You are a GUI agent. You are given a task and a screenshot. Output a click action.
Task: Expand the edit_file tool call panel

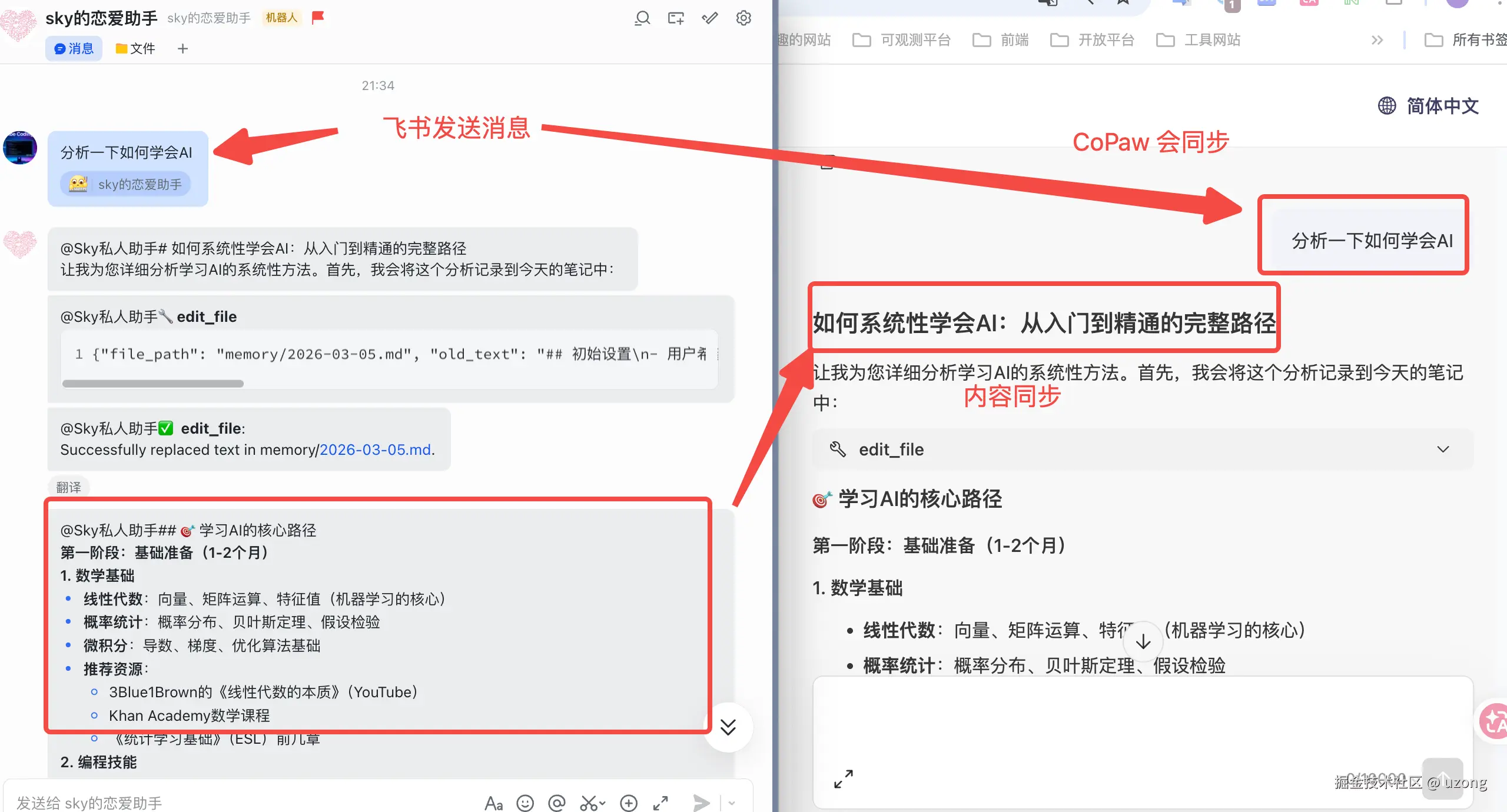[x=1442, y=450]
